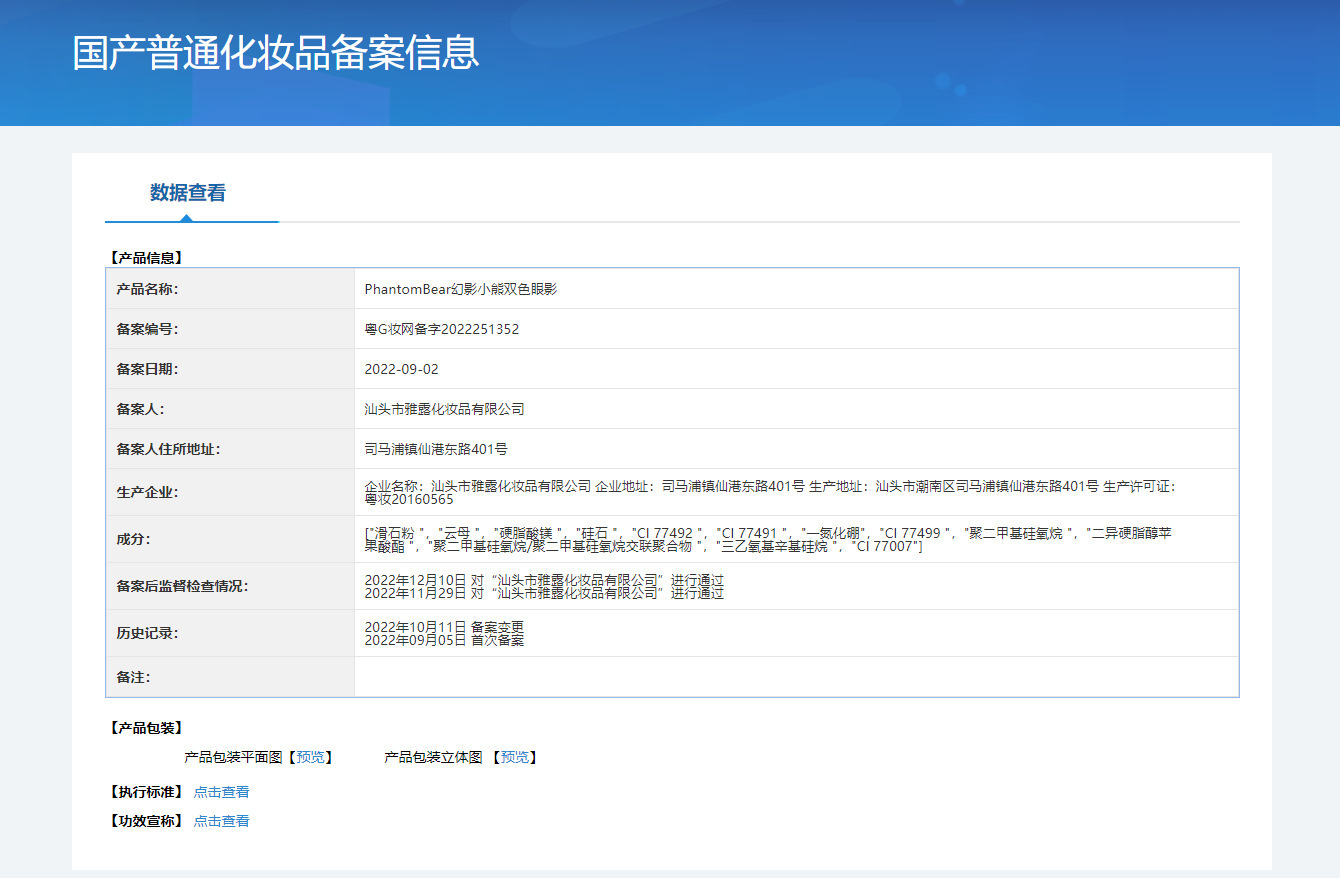Preview the 产品包装平面图 image
1340x878 pixels.
point(310,757)
